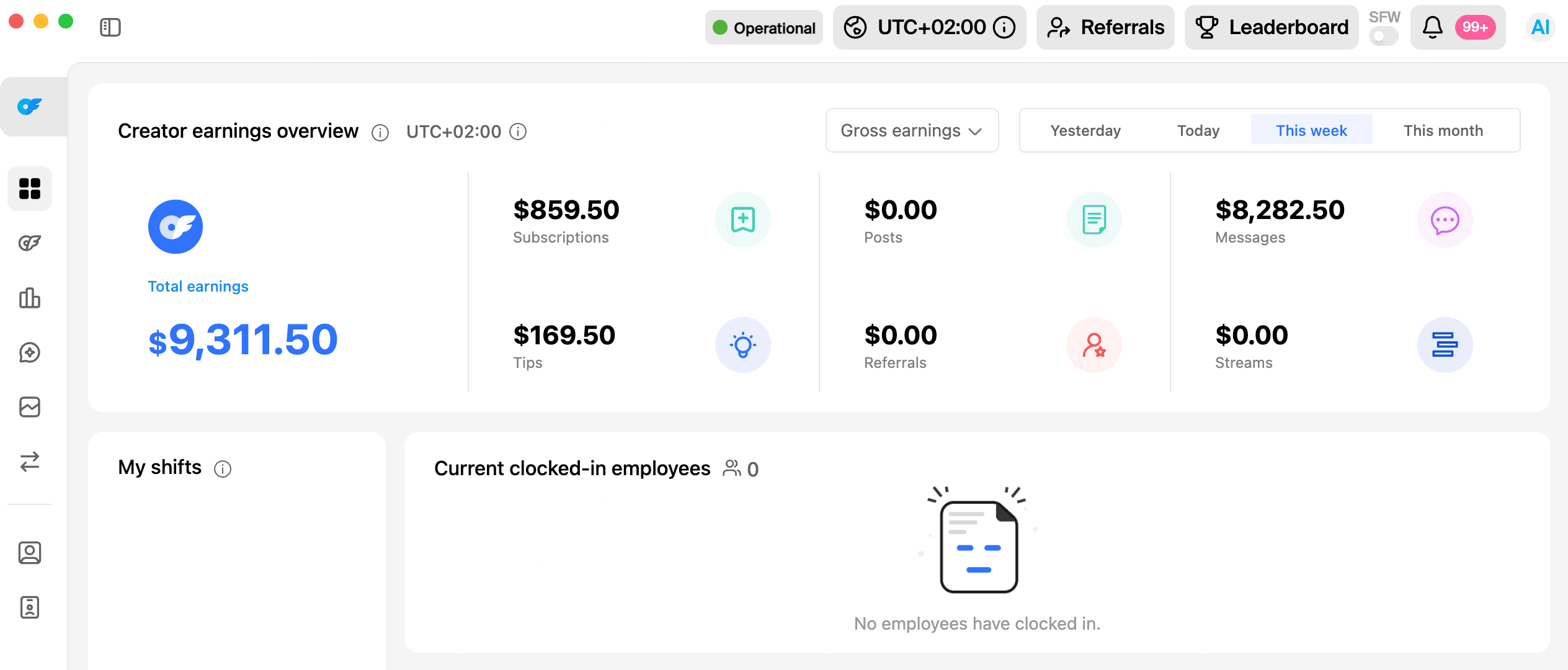Select the Yesterday tab
This screenshot has width=1568, height=670.
(1085, 131)
